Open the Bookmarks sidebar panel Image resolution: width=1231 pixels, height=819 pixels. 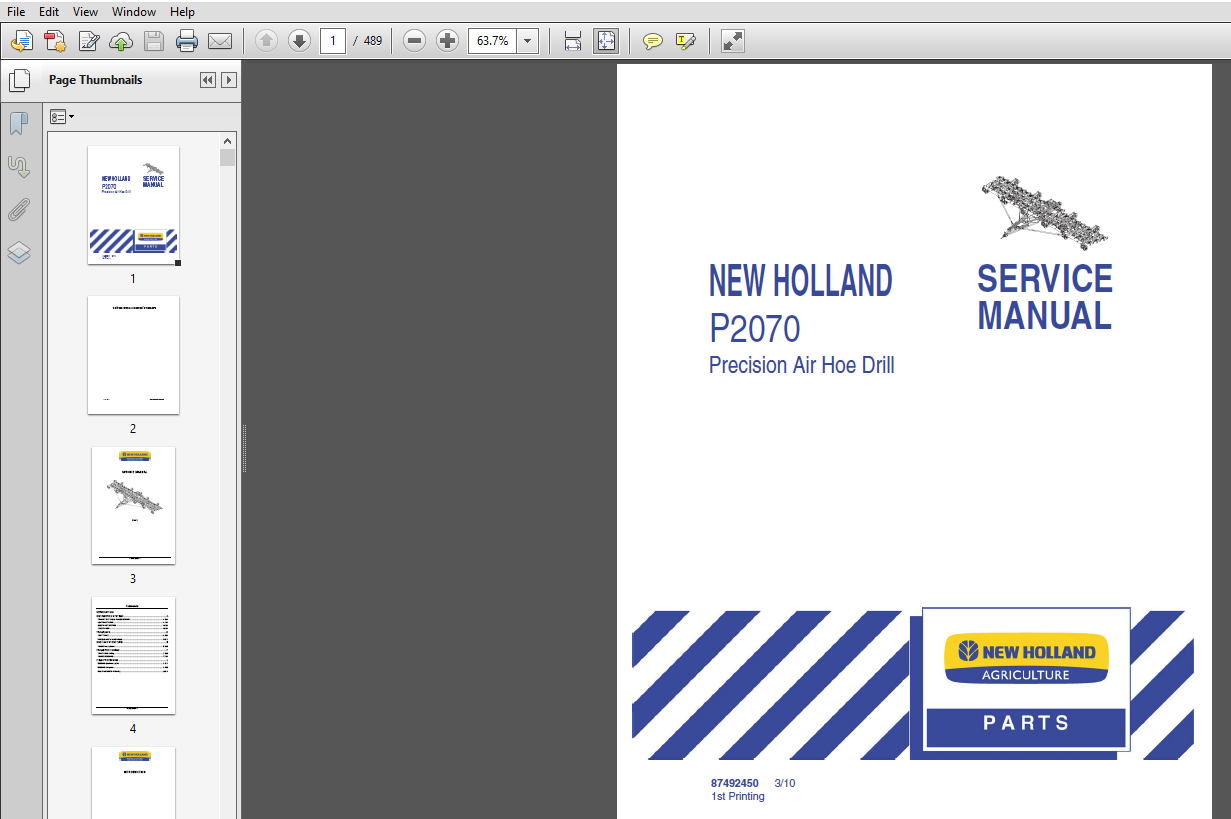[x=18, y=123]
